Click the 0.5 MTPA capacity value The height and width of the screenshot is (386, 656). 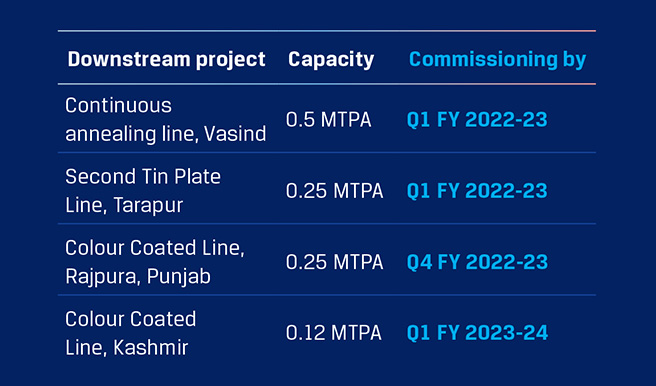point(328,120)
